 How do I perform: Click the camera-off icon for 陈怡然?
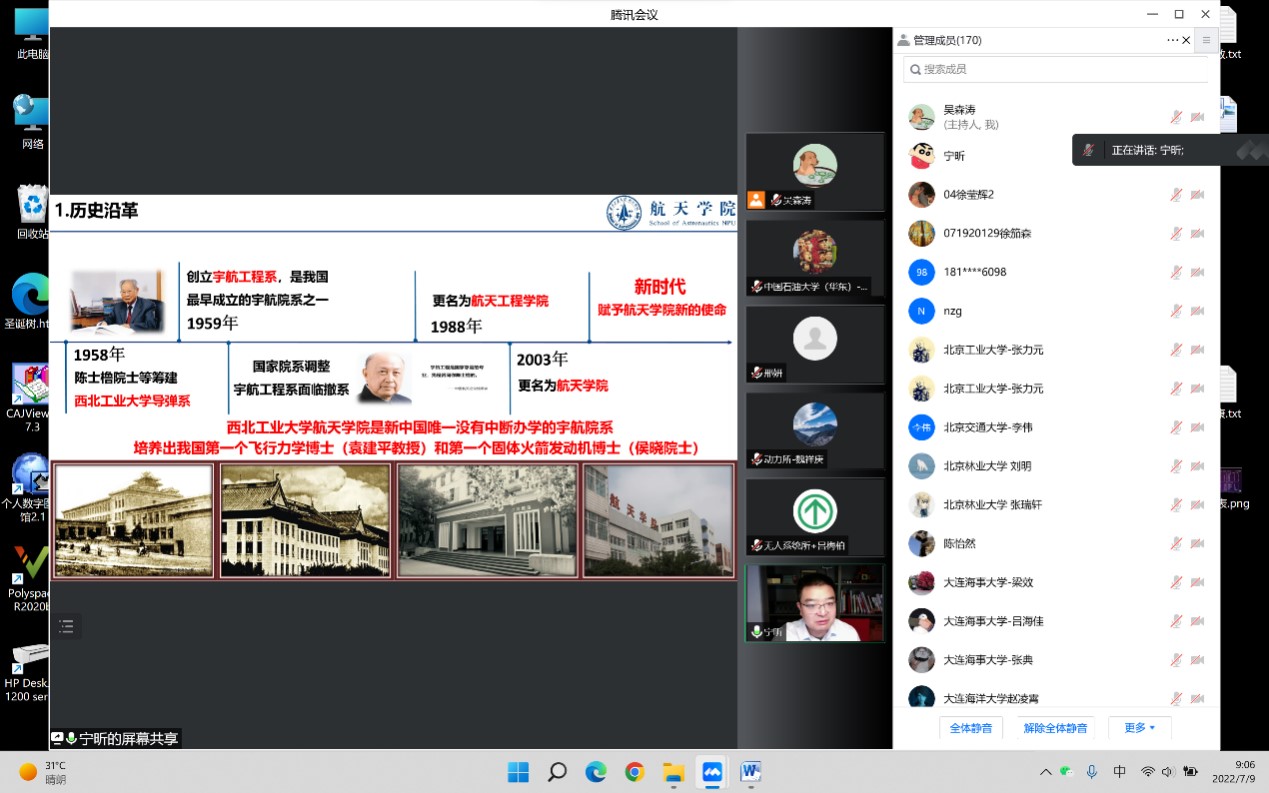click(1197, 544)
